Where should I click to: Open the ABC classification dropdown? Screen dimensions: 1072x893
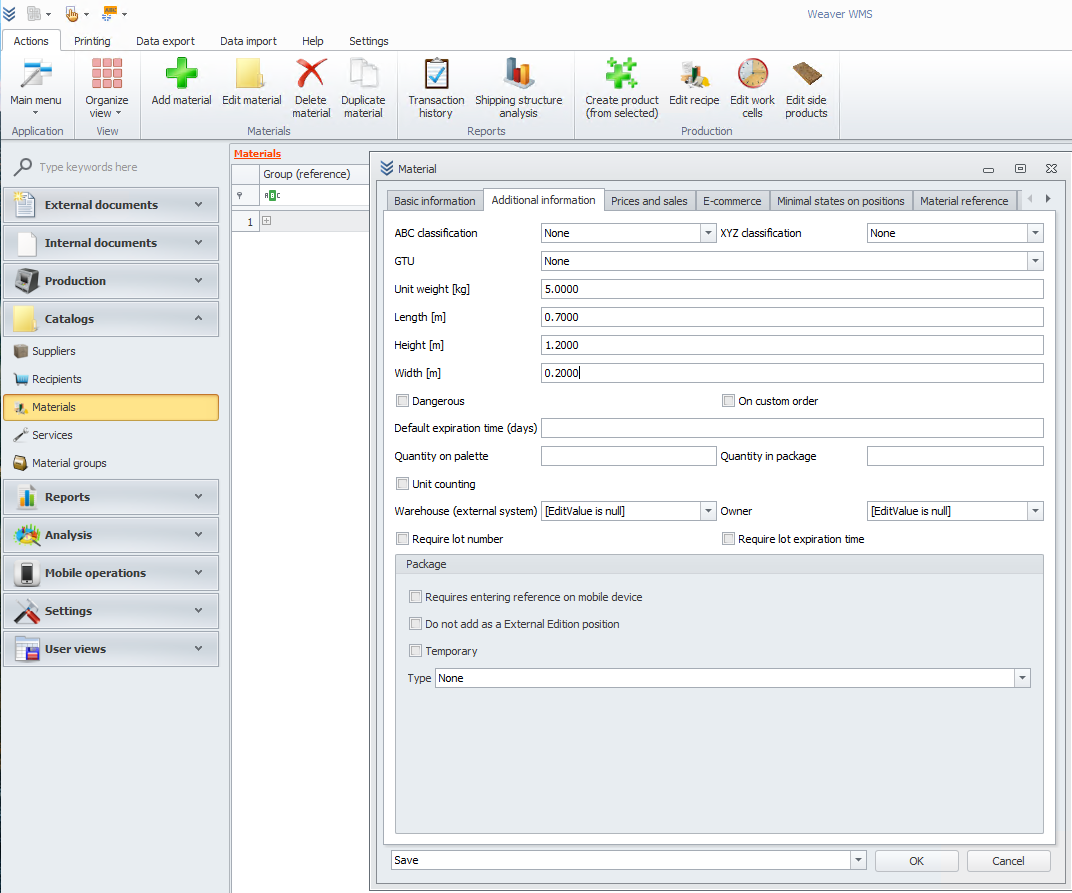[x=708, y=233]
